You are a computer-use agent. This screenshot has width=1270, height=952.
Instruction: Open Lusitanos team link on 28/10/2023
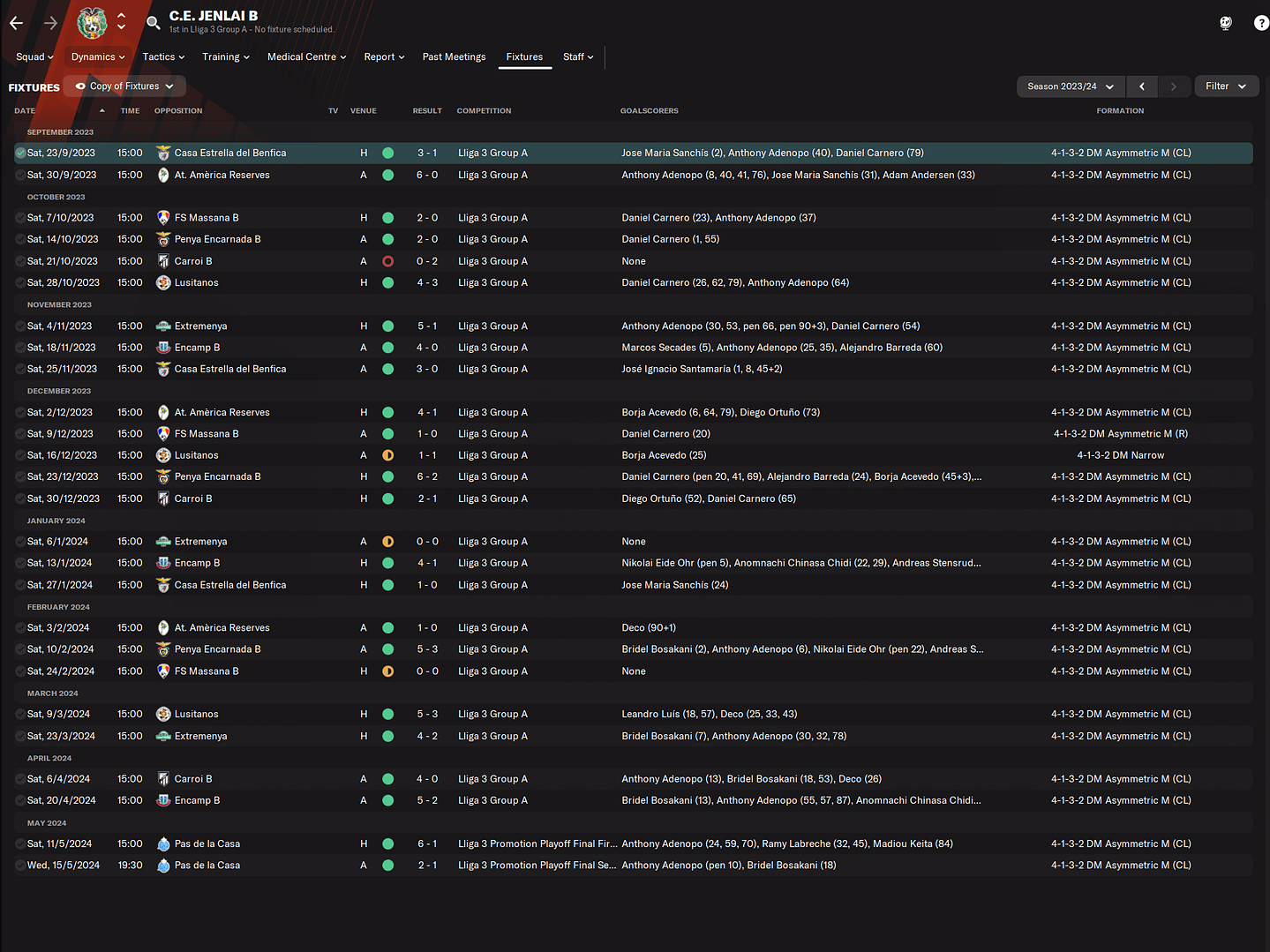pos(196,283)
